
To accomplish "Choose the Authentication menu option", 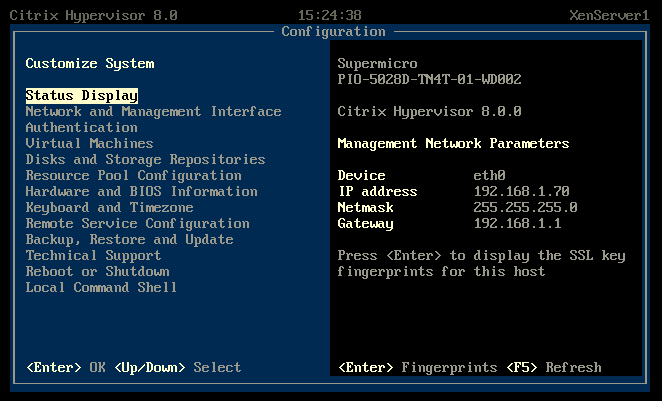I will (x=81, y=127).
